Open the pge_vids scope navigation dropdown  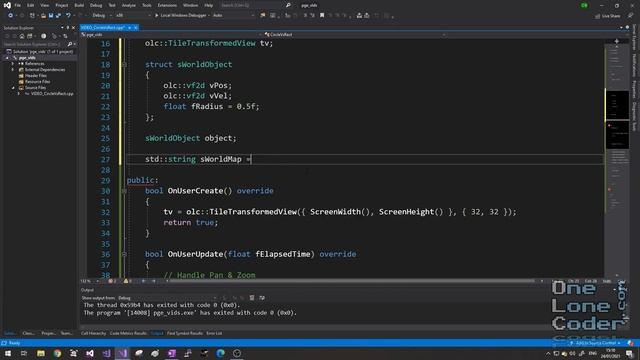point(171,35)
